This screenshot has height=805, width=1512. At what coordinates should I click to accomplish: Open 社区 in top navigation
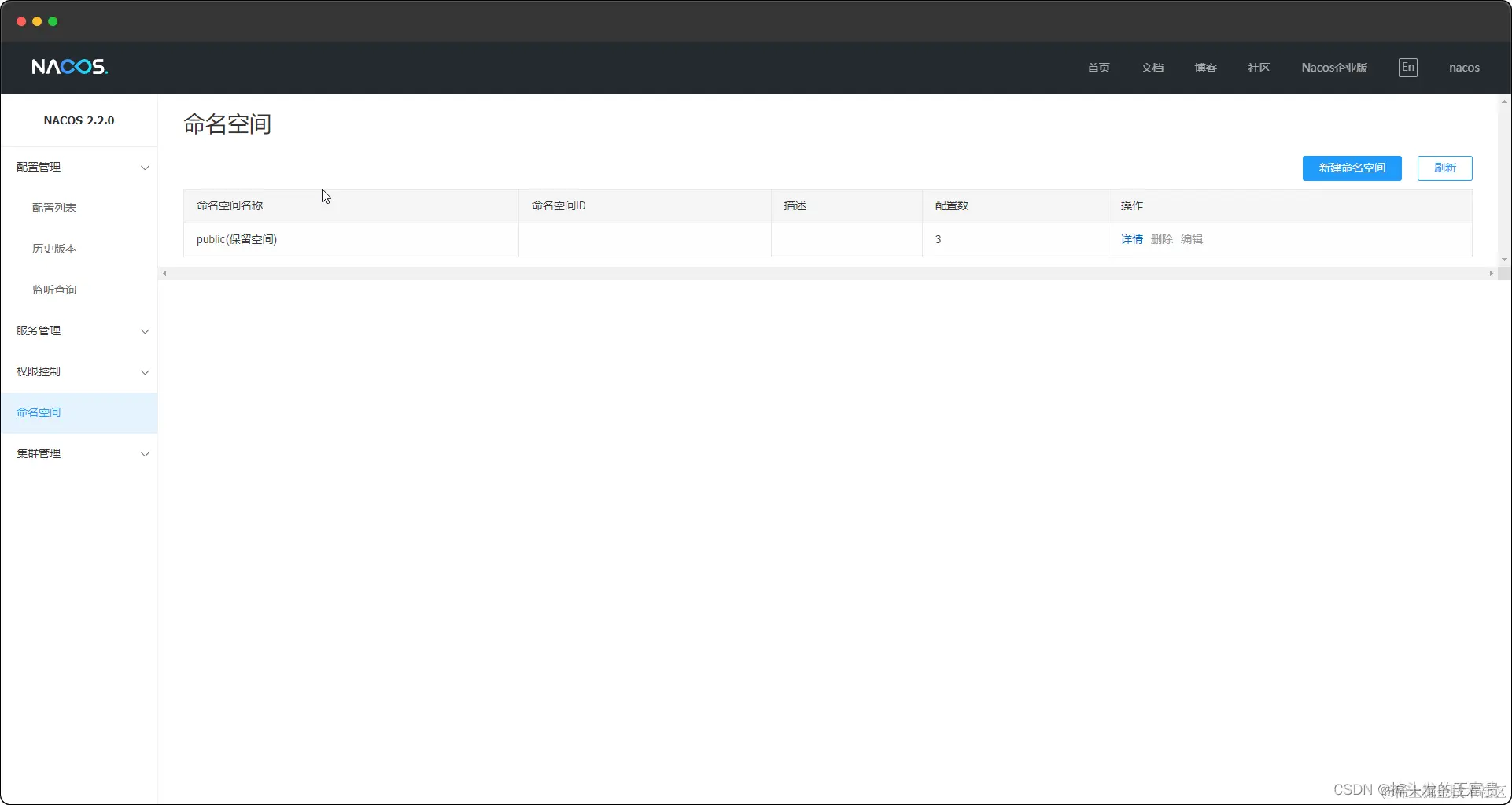coord(1259,68)
